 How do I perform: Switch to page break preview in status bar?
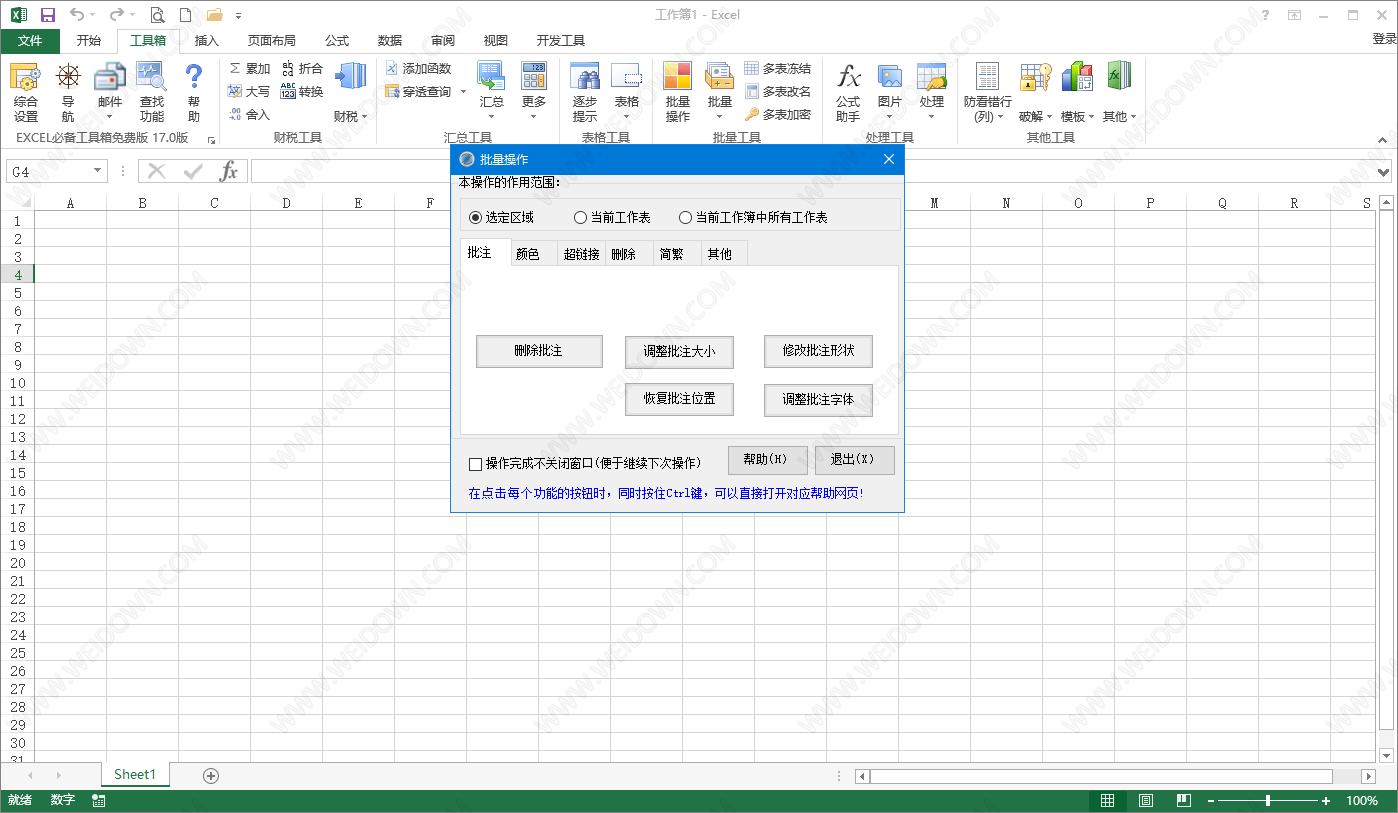tap(1183, 801)
